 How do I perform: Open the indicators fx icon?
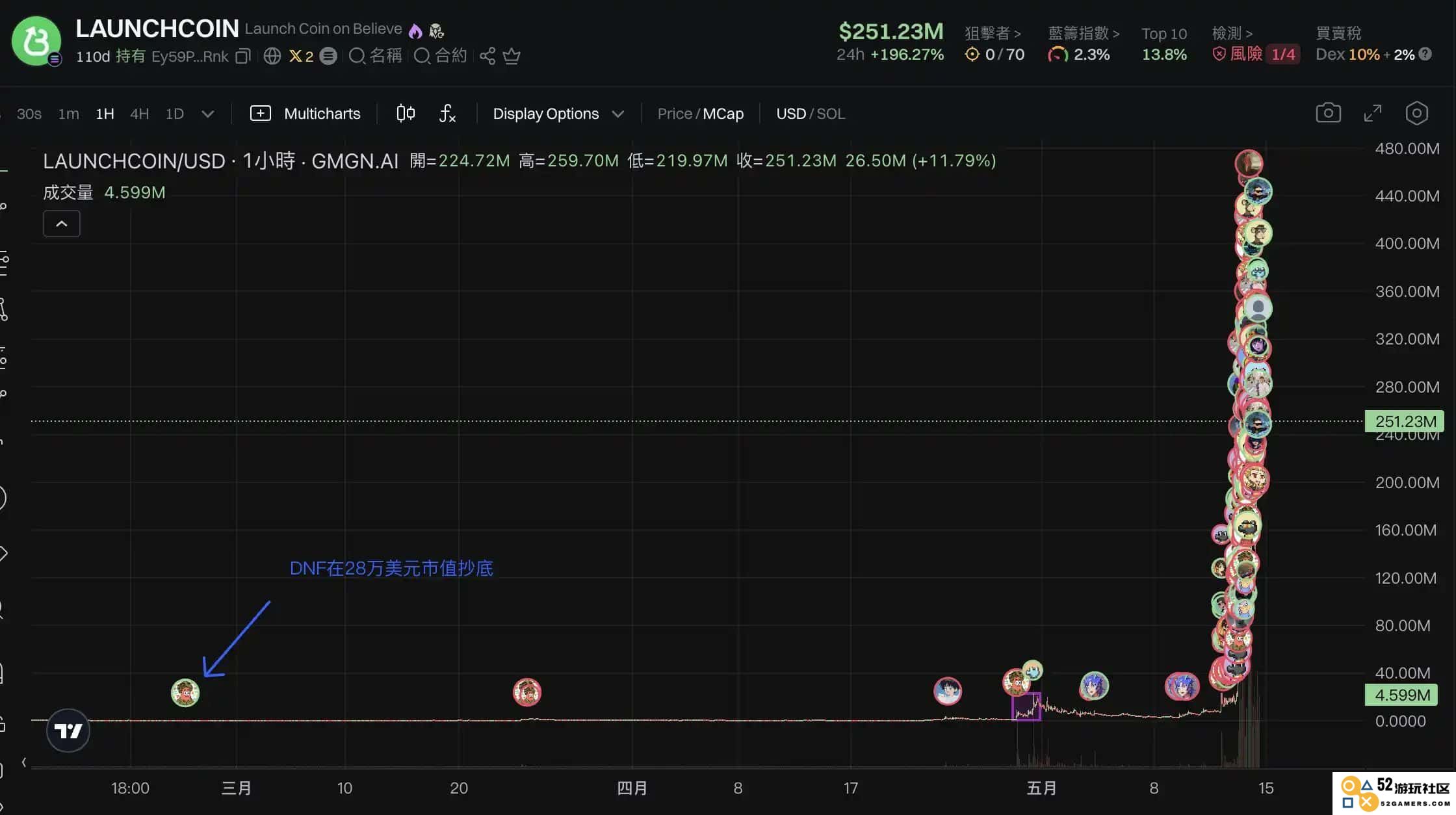[447, 114]
